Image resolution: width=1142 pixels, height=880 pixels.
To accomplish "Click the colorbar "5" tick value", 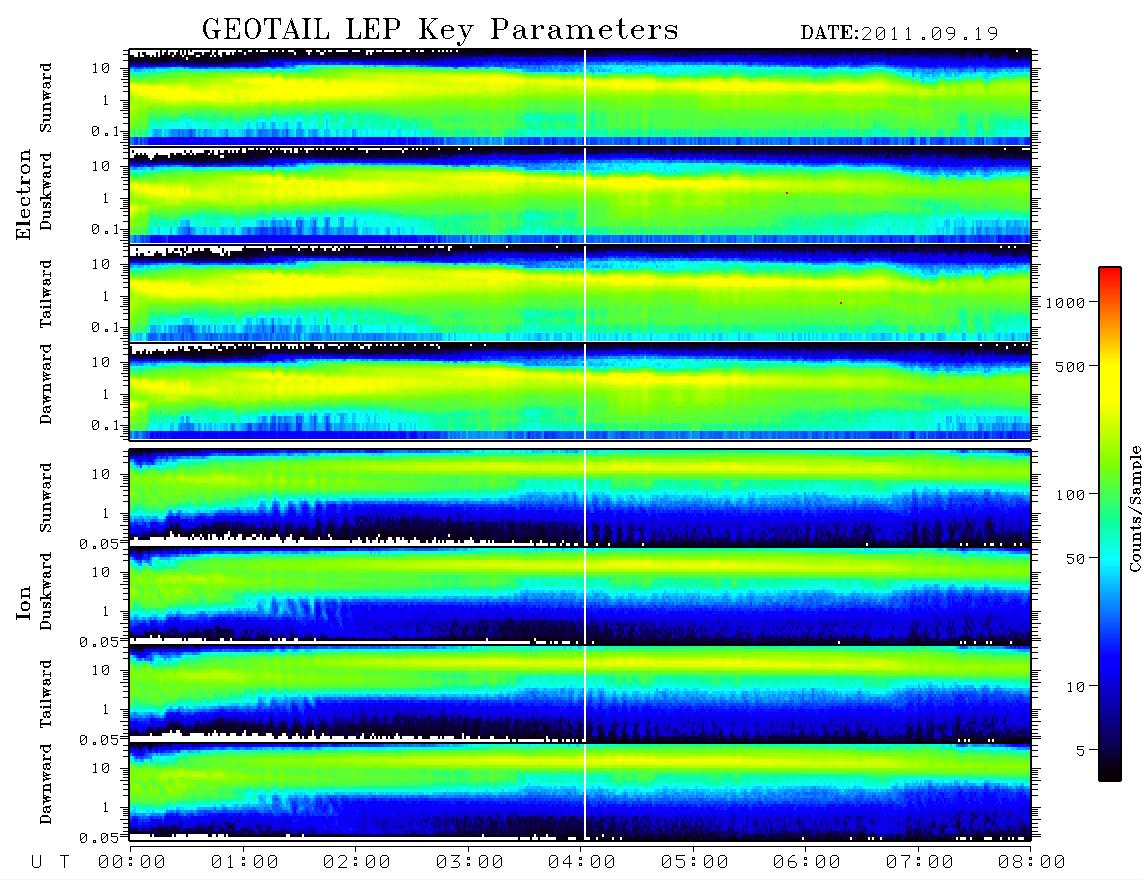I will (x=1081, y=751).
